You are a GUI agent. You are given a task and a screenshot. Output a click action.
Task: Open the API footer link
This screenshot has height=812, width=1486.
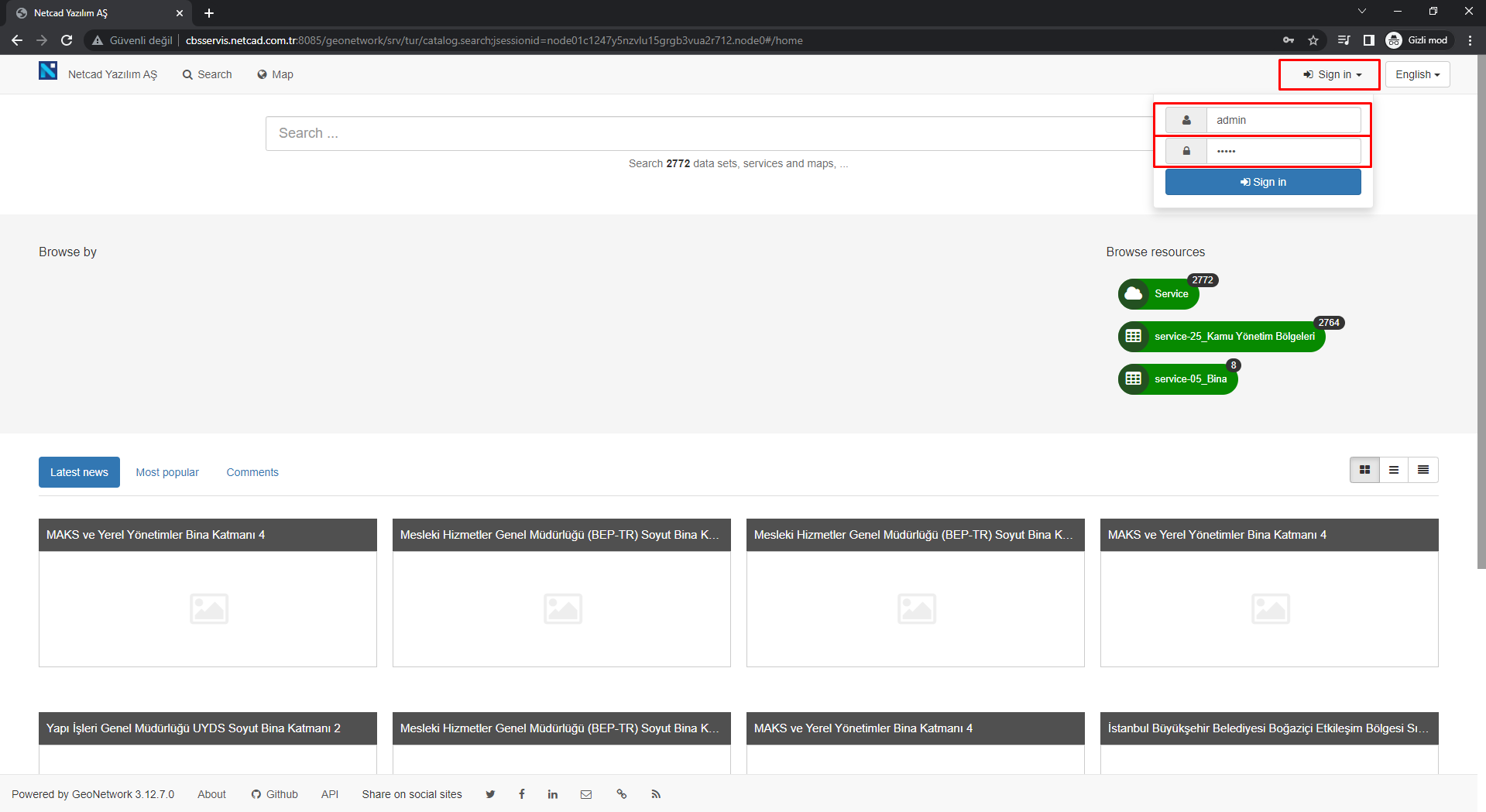pos(330,794)
